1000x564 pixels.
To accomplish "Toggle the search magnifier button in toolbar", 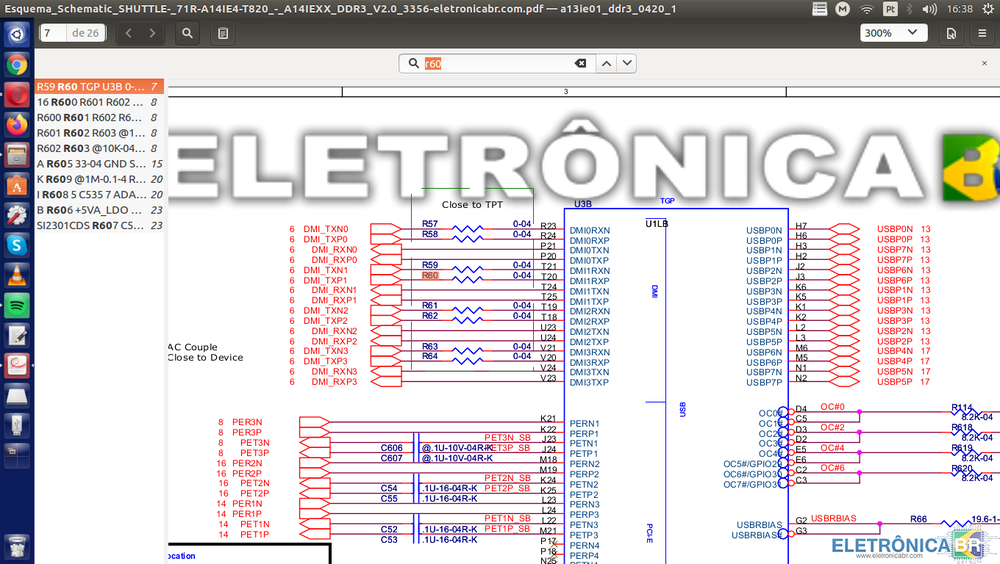I will click(188, 33).
